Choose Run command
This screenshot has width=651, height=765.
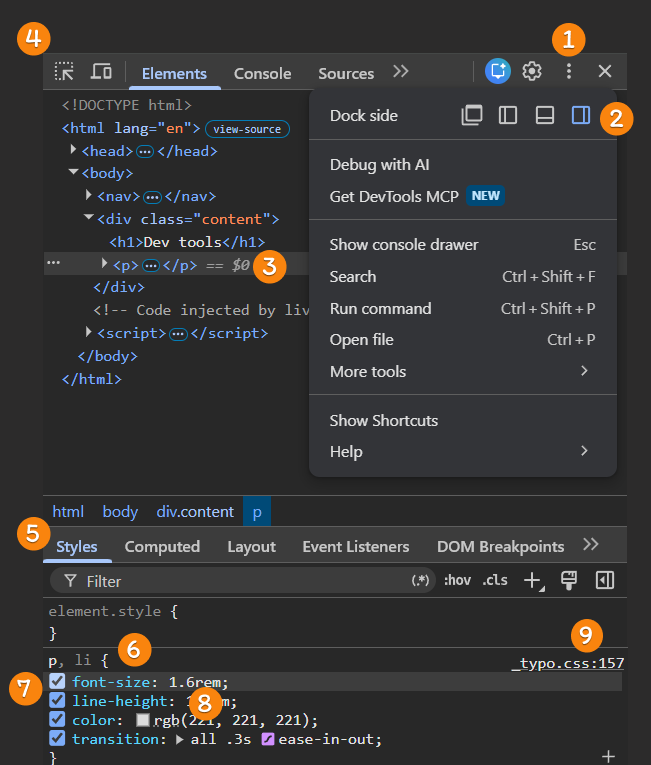click(463, 308)
